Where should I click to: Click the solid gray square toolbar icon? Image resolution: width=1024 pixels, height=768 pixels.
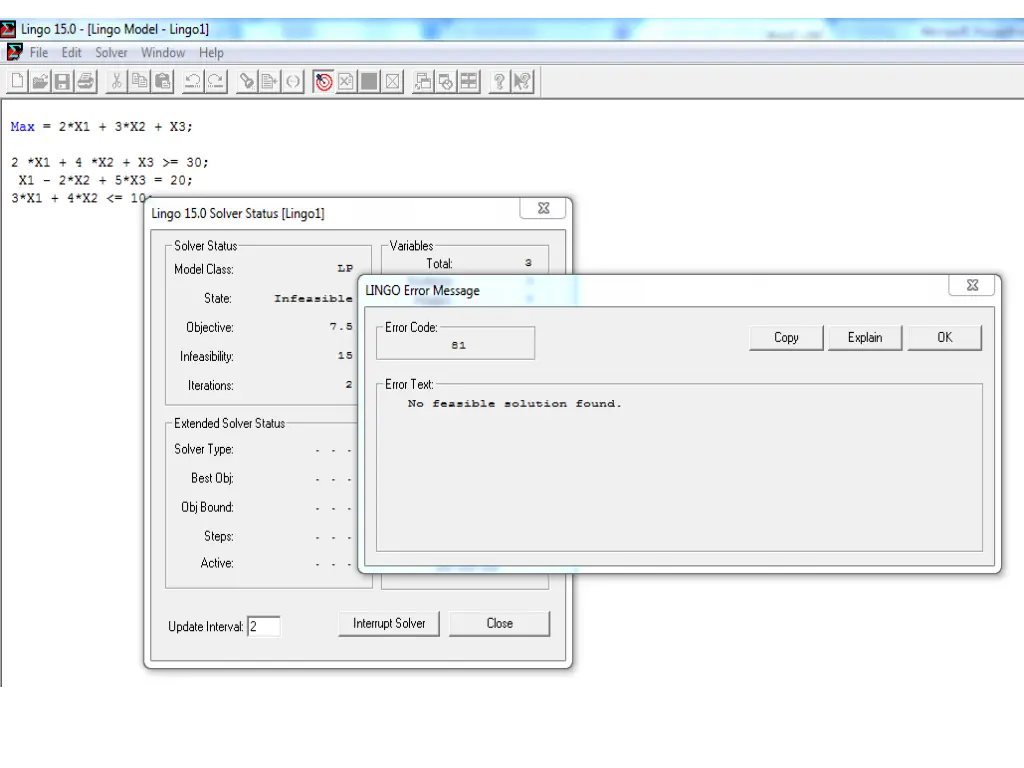tap(369, 82)
